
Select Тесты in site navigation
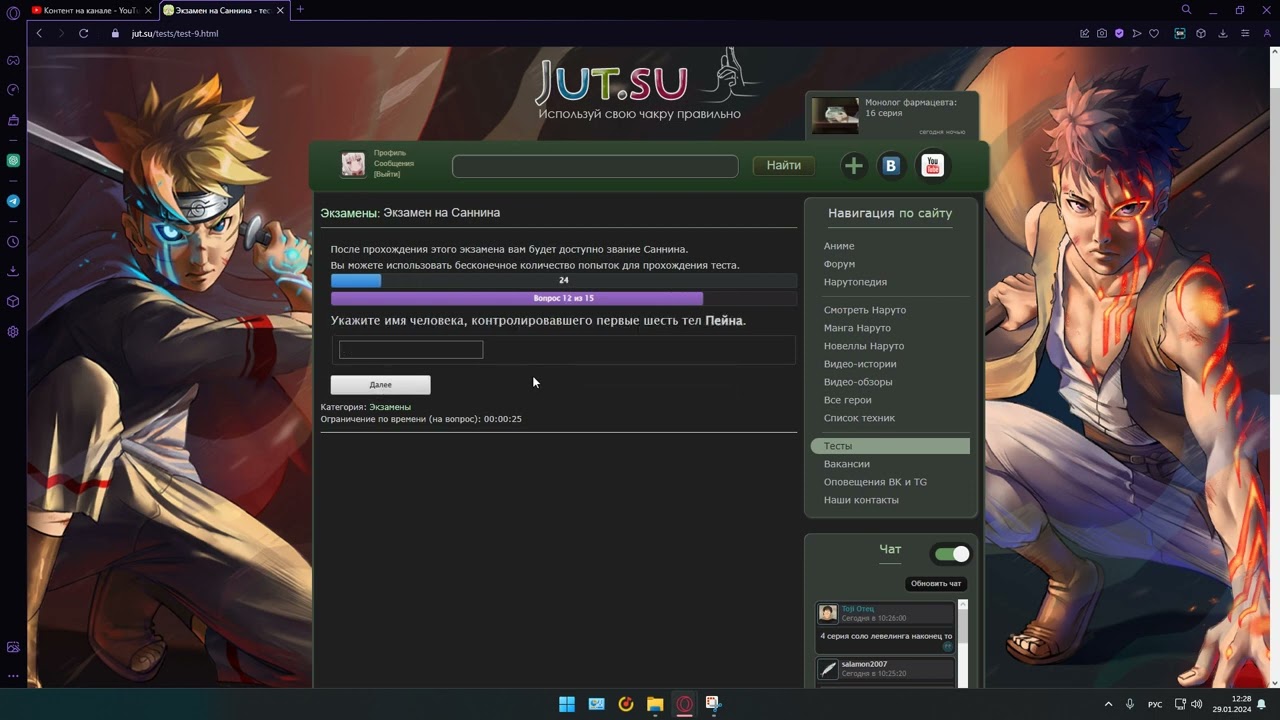click(890, 446)
